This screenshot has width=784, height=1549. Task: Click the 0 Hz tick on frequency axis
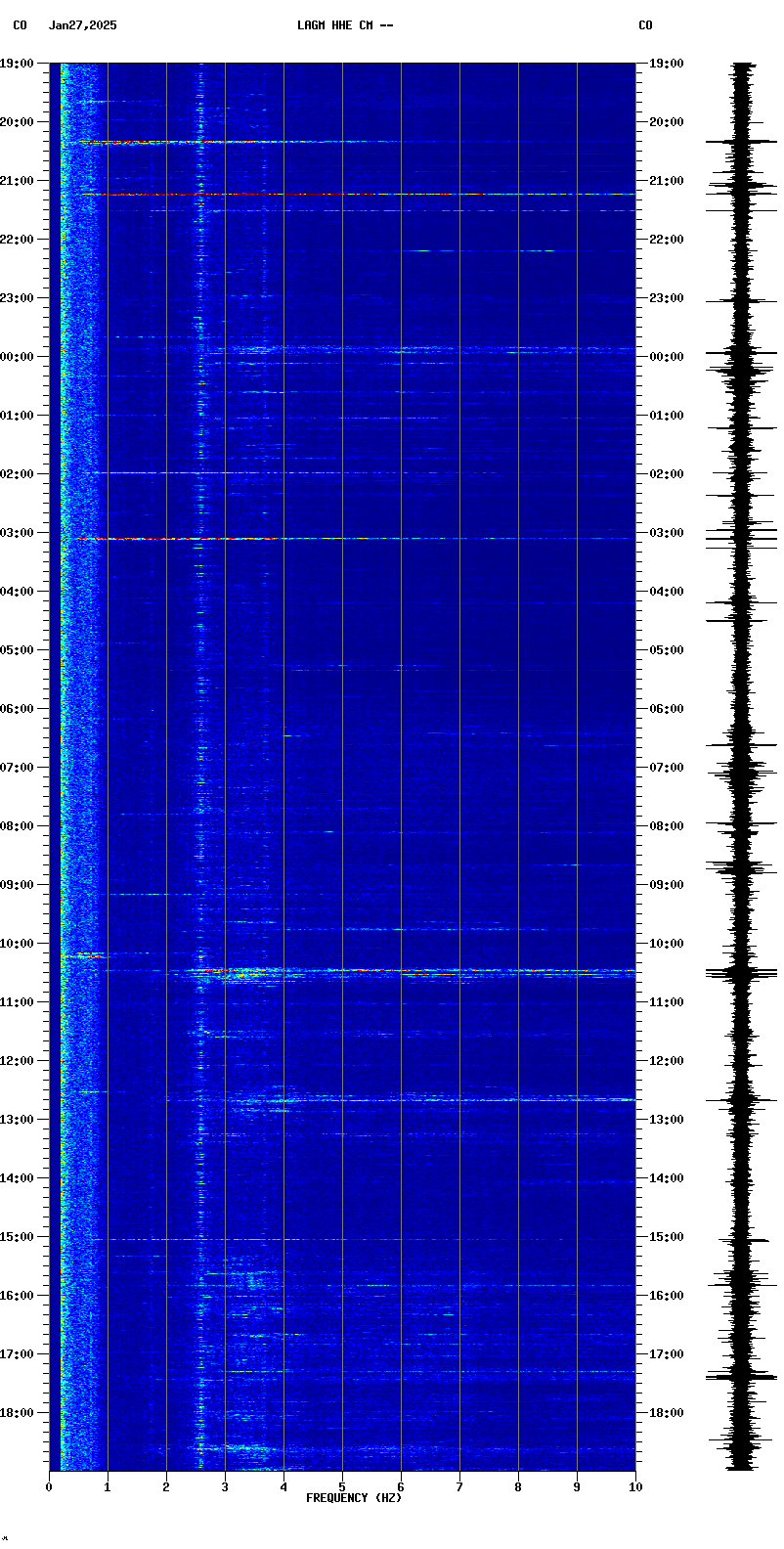[x=49, y=1487]
